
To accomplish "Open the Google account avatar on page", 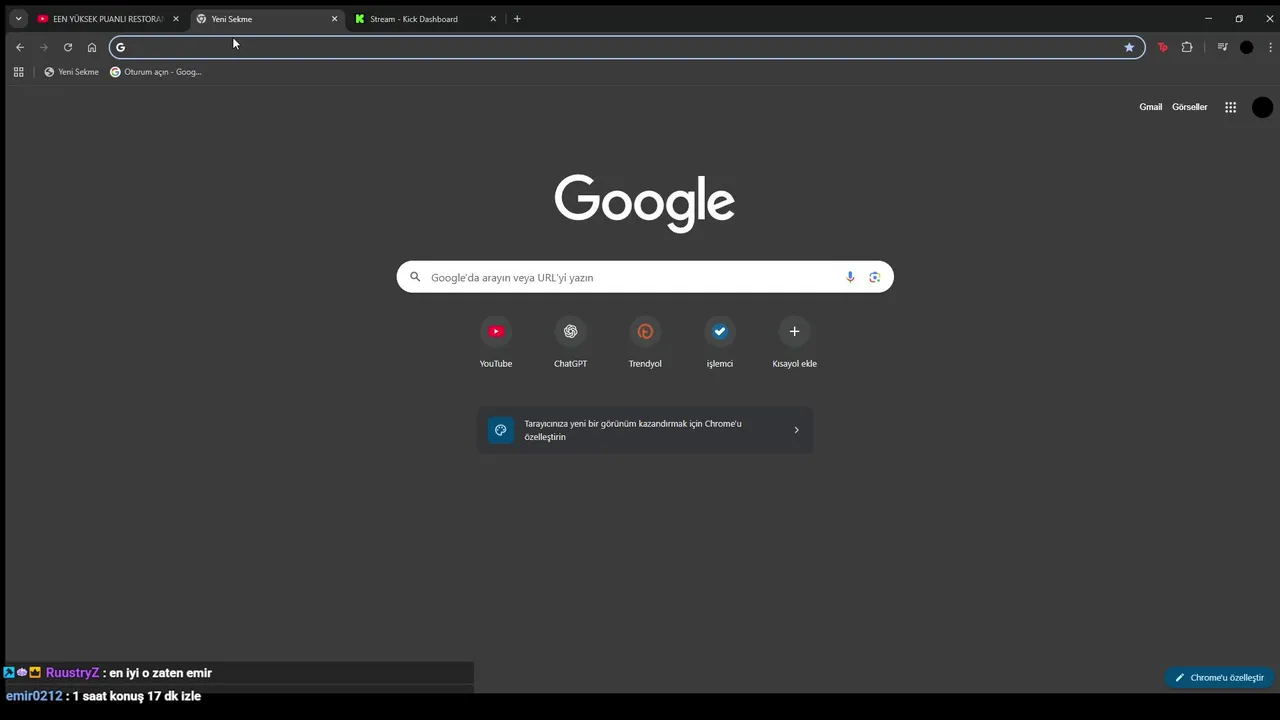I will tap(1263, 107).
